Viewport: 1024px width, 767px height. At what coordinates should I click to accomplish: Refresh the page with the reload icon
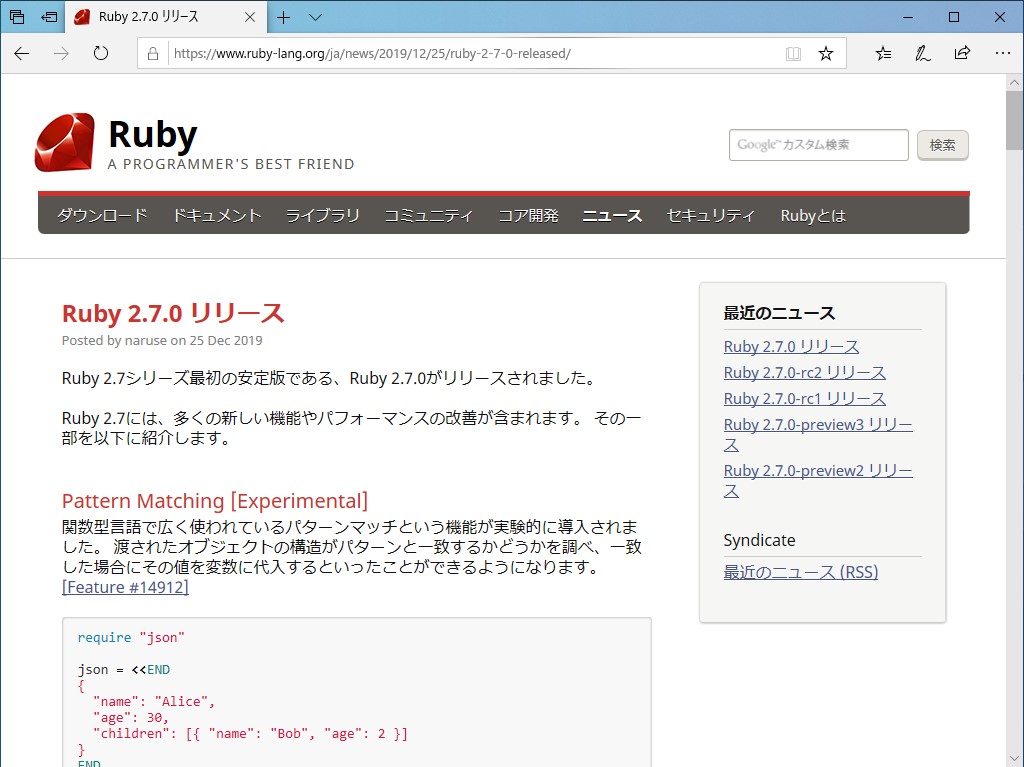(101, 53)
